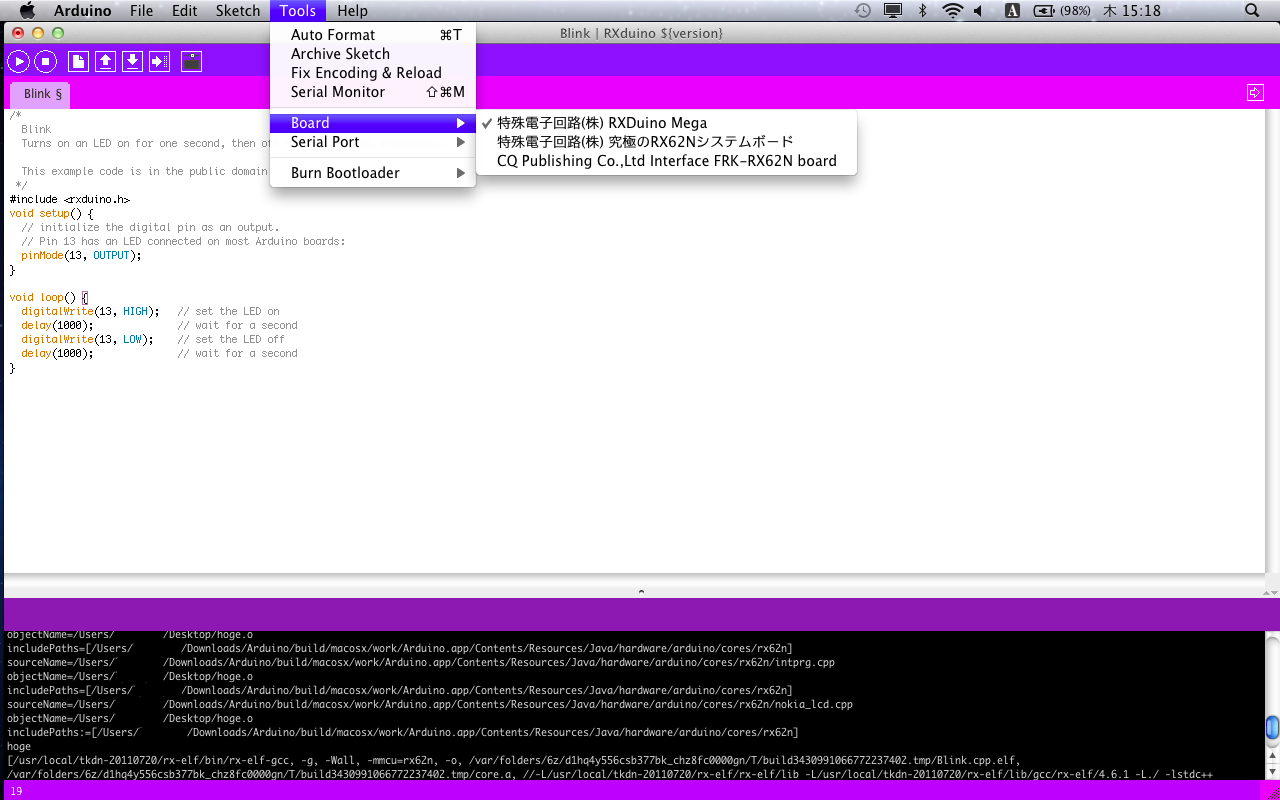Click the Save sketch down-arrow icon
1280x800 pixels.
[132, 62]
